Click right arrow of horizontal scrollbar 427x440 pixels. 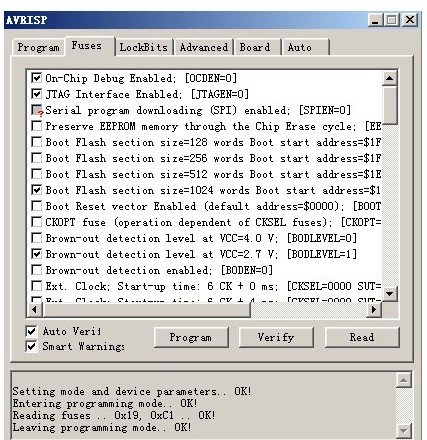374,310
